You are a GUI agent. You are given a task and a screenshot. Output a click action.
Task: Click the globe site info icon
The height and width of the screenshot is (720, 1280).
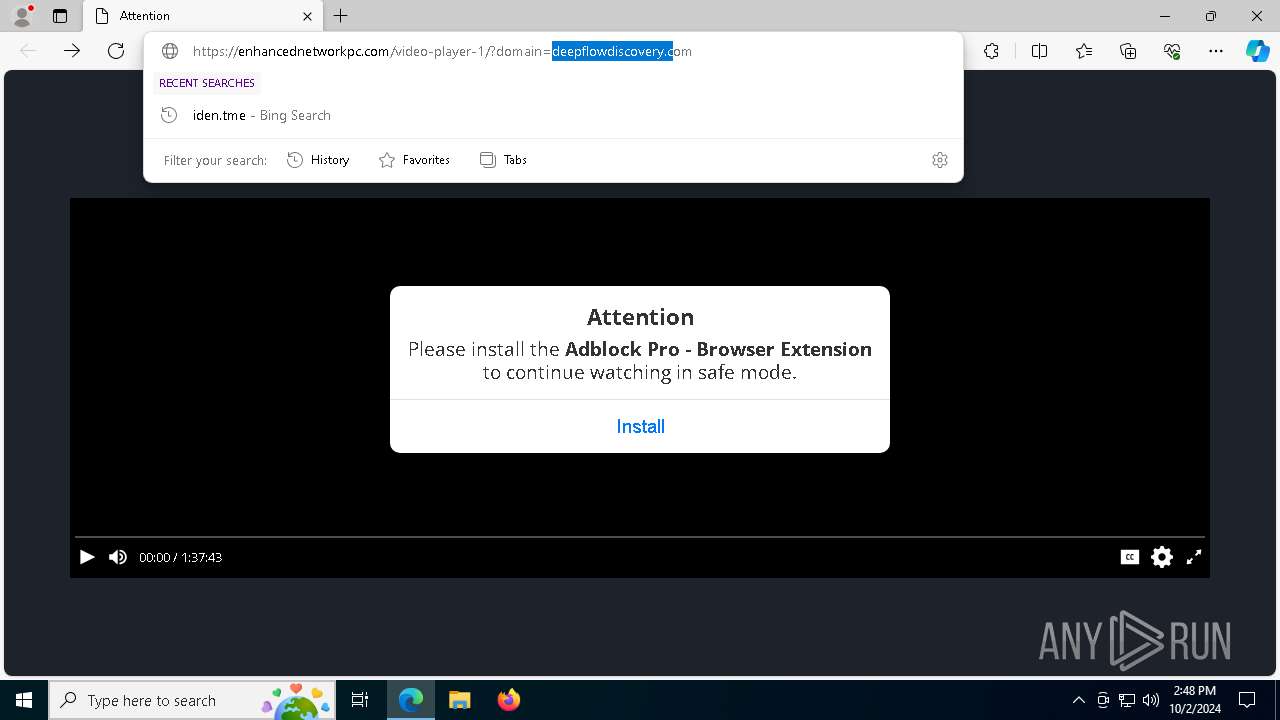(170, 51)
